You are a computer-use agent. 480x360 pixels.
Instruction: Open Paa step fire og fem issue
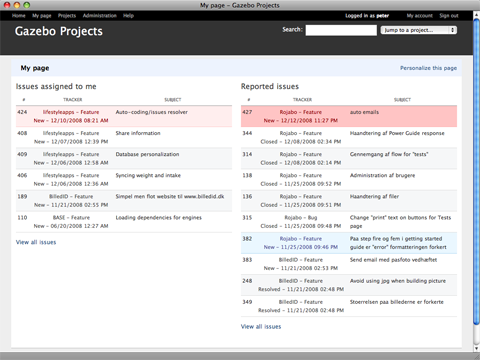click(398, 243)
